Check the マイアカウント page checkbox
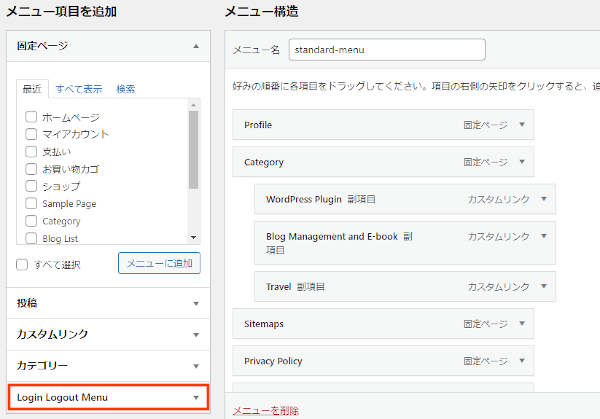 tap(31, 134)
